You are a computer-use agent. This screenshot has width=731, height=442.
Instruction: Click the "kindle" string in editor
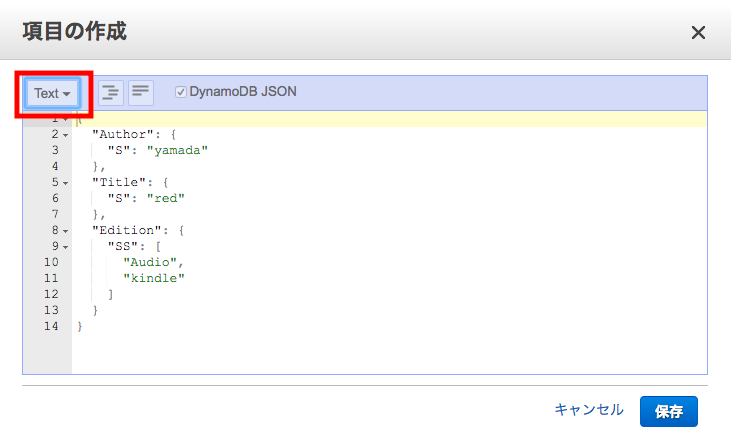coord(154,278)
